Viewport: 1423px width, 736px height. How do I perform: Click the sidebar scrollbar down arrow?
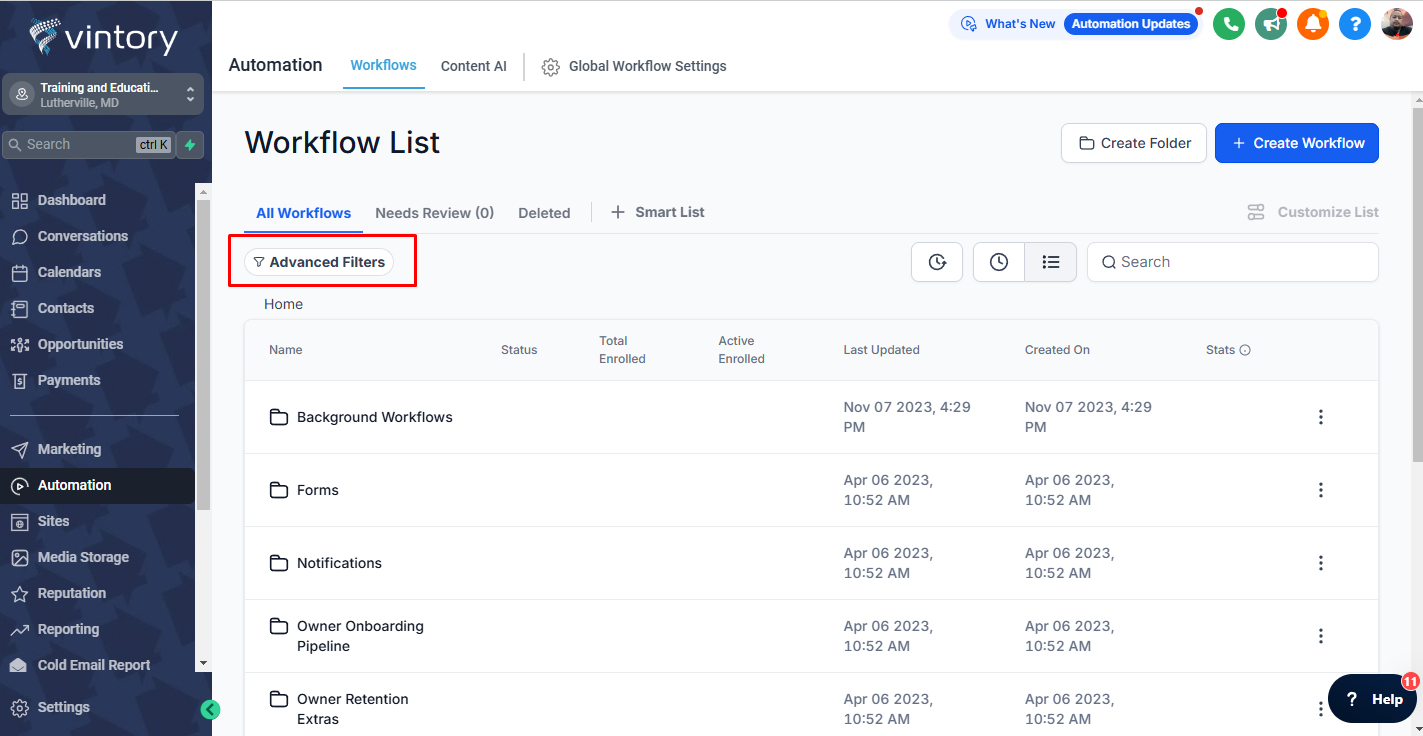(x=203, y=663)
